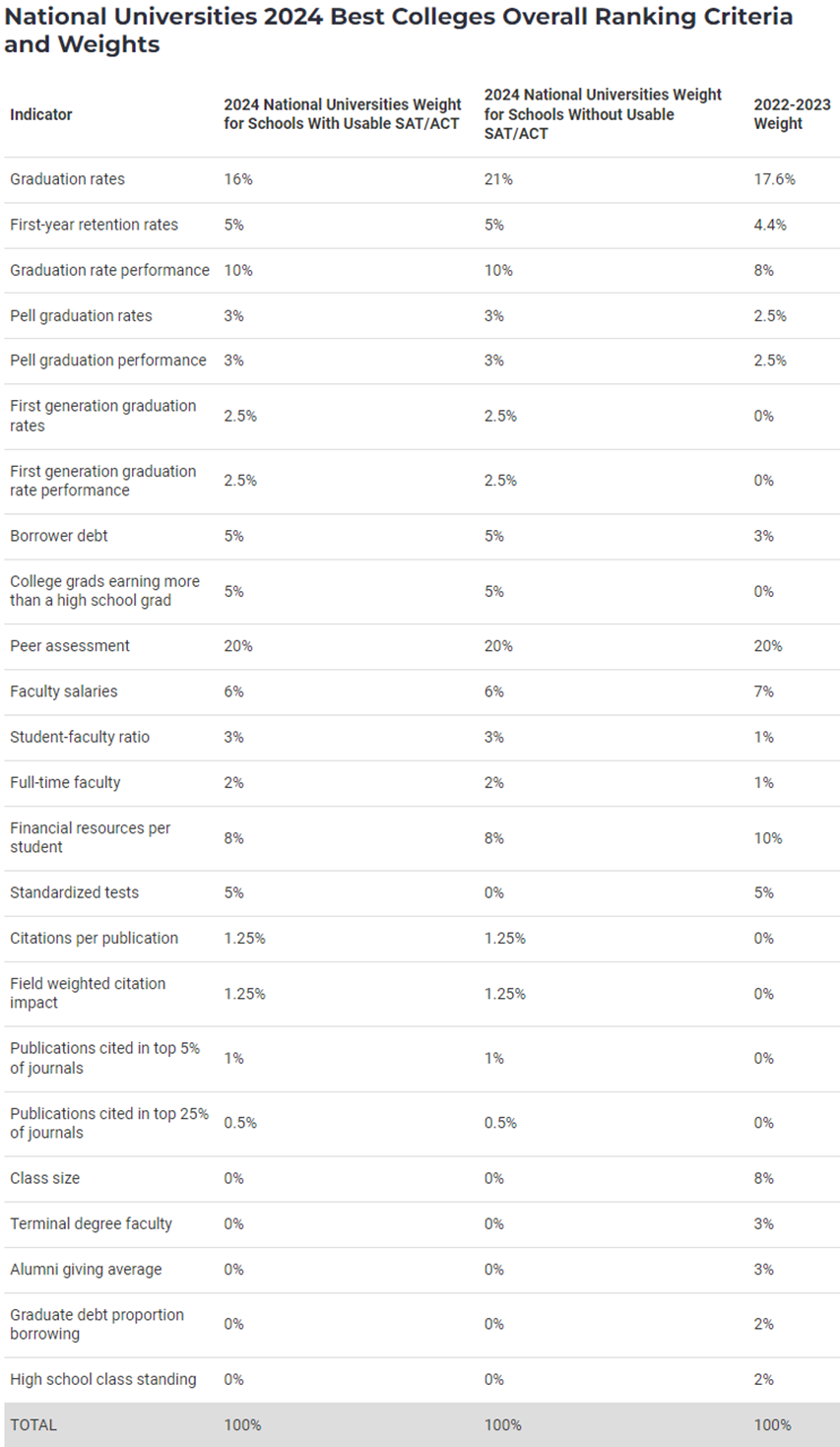The height and width of the screenshot is (1447, 840).
Task: Click the Student-faculty ratio label
Action: coord(80,737)
